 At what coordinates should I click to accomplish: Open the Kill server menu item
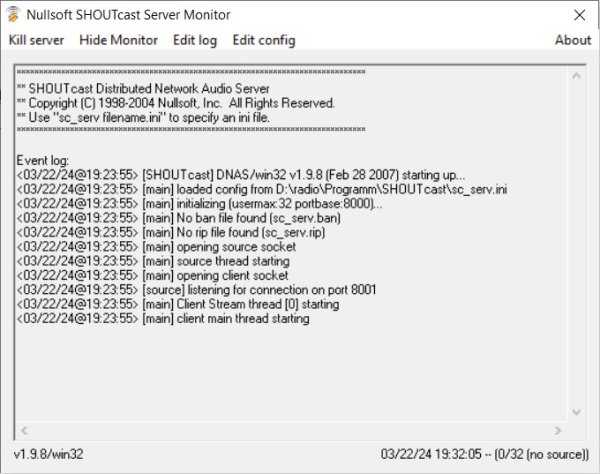36,40
